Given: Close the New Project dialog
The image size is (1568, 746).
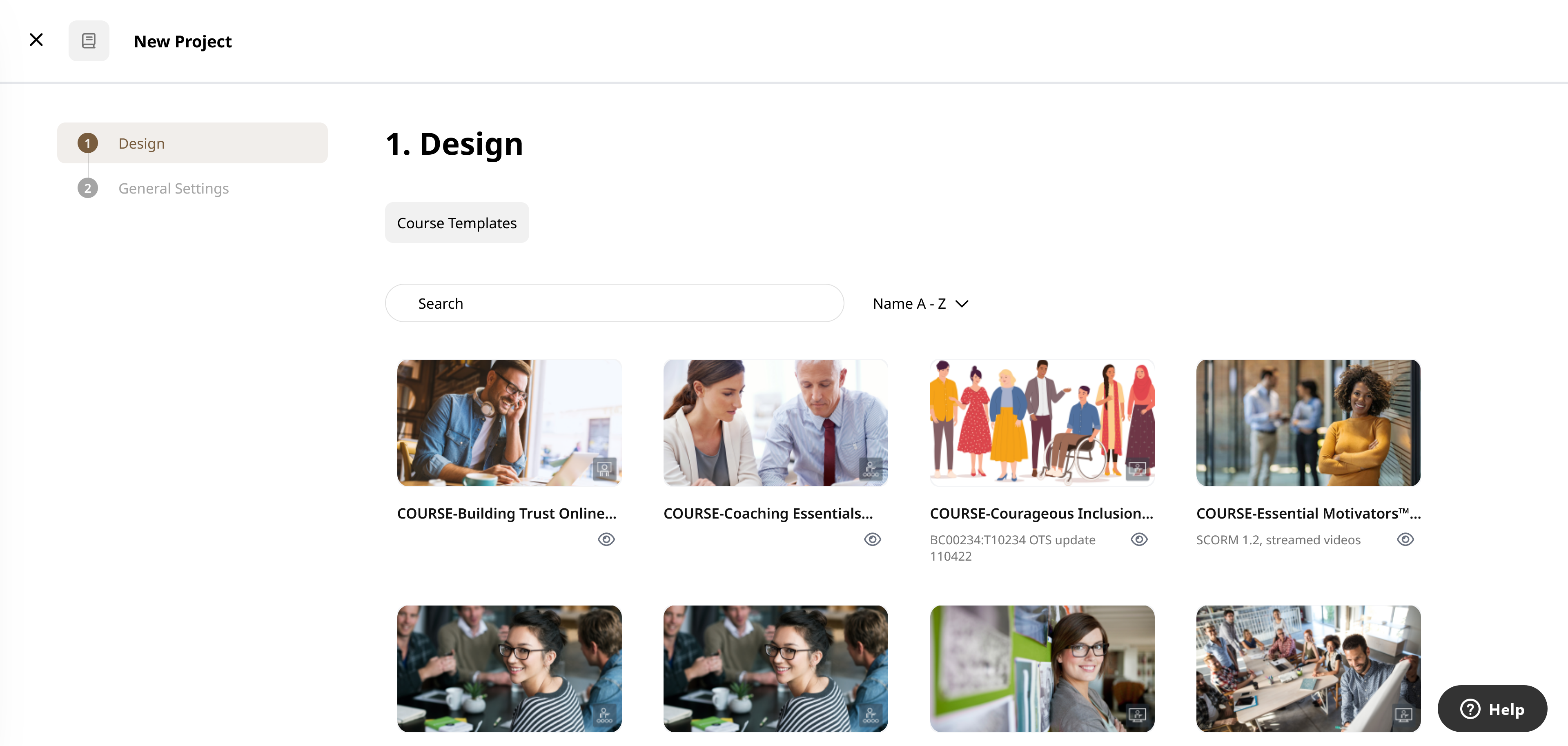Looking at the screenshot, I should tap(36, 40).
